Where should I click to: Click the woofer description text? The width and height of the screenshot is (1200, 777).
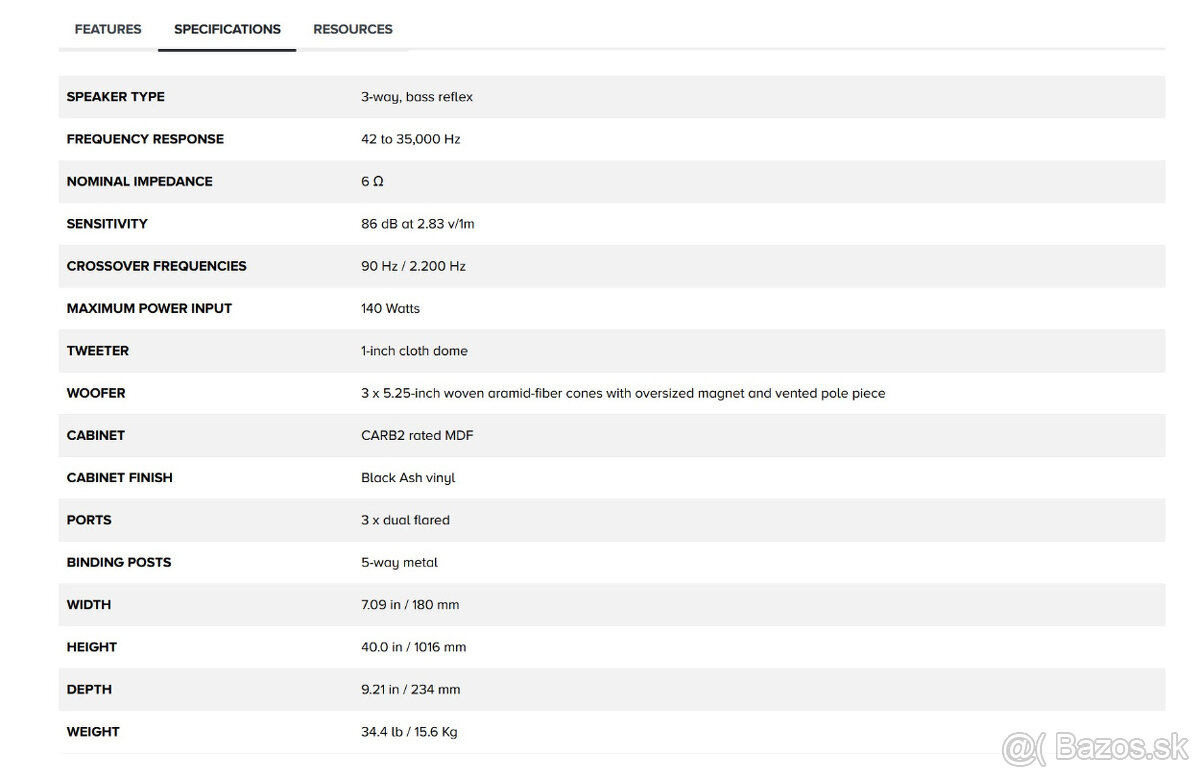pos(622,393)
